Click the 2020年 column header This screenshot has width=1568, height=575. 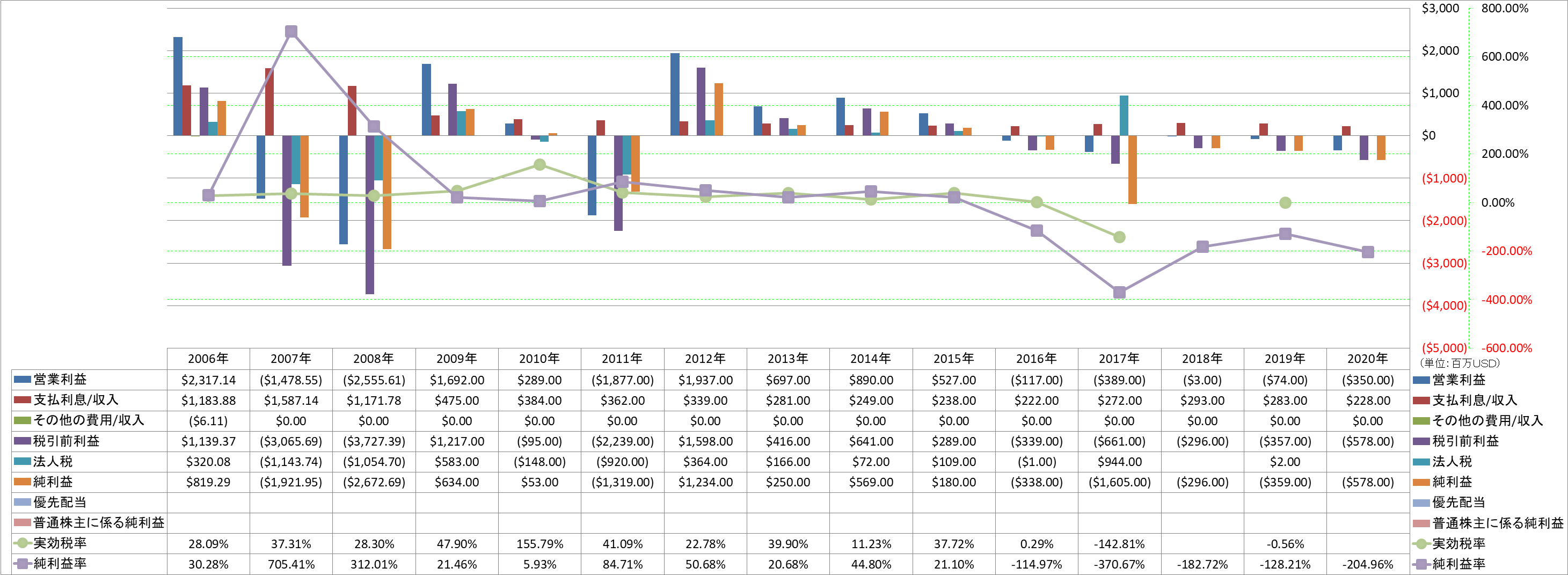point(1368,359)
